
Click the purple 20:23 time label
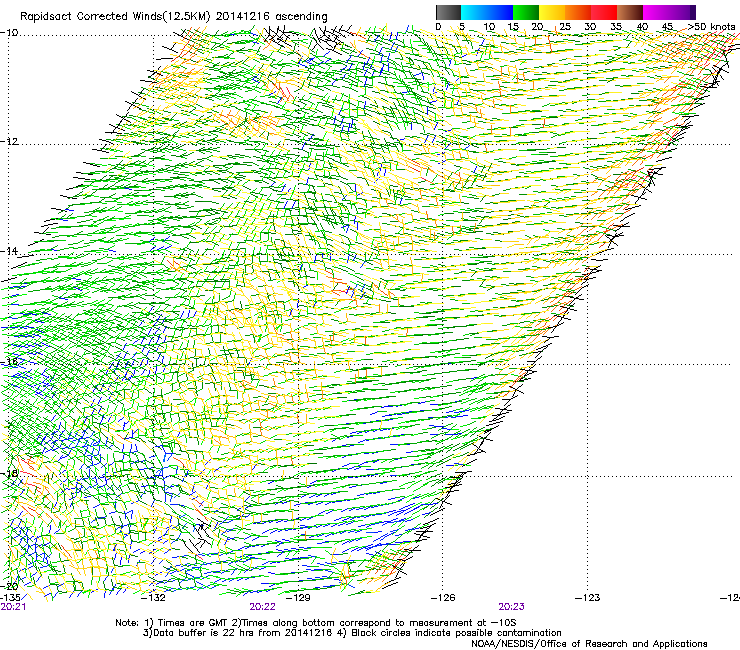[x=512, y=607]
